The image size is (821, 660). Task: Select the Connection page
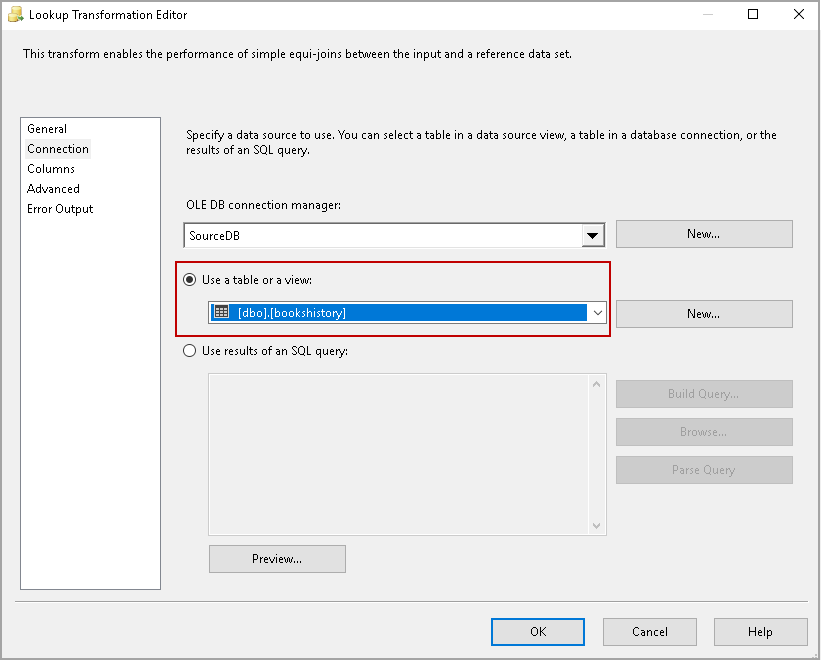click(57, 148)
